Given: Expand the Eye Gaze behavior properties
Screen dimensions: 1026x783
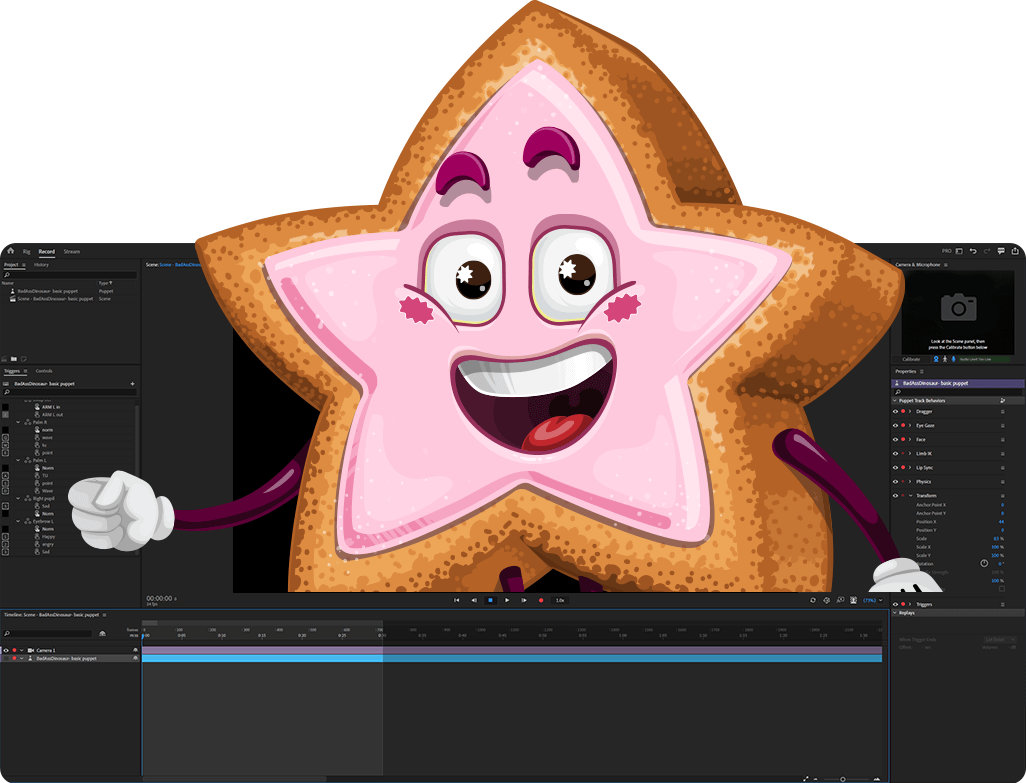Looking at the screenshot, I should click(x=910, y=425).
